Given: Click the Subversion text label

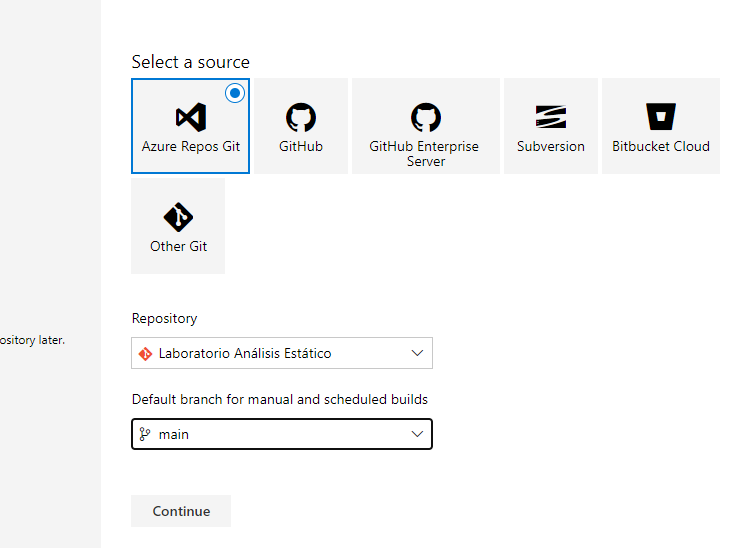Looking at the screenshot, I should pos(551,146).
